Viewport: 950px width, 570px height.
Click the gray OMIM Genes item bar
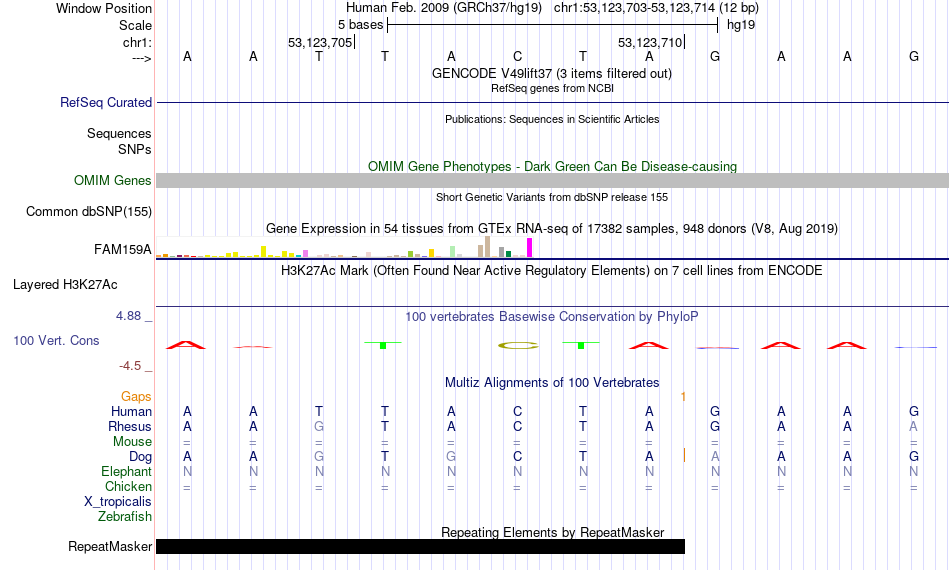(x=552, y=181)
